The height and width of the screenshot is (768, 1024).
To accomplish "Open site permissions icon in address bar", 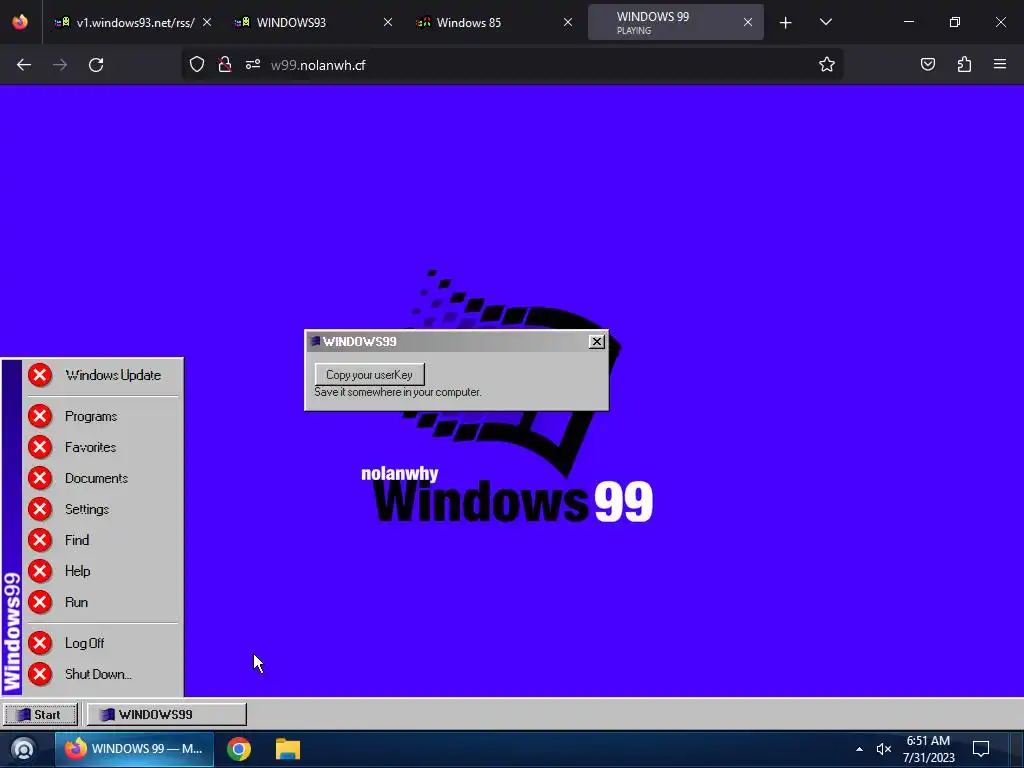I will coord(253,65).
